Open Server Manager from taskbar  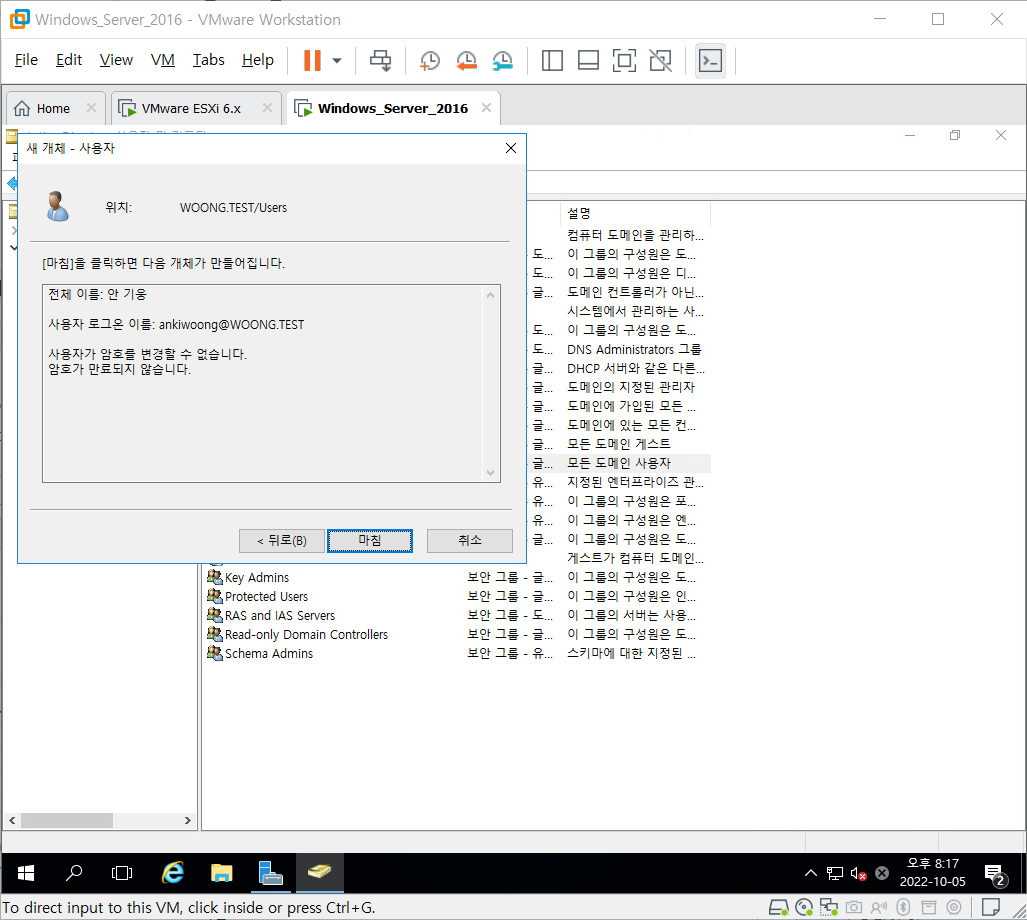[270, 873]
